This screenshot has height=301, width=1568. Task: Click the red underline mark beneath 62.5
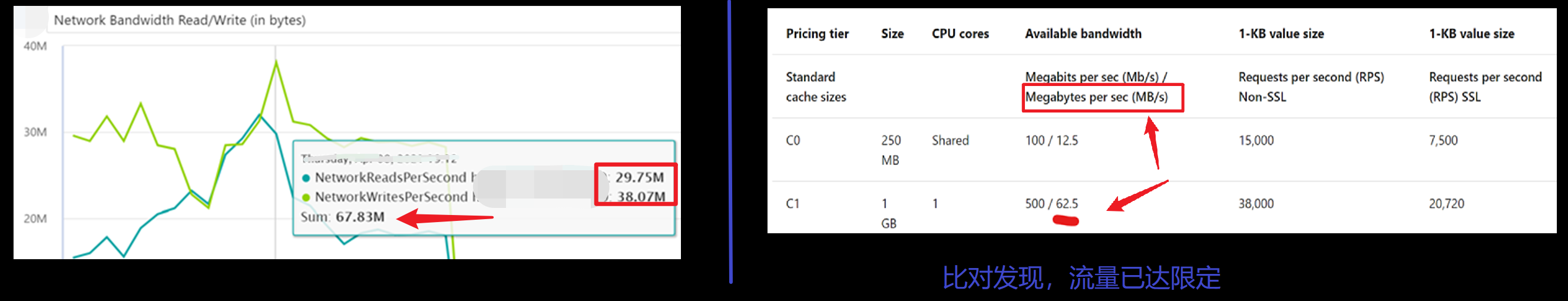point(1066,221)
